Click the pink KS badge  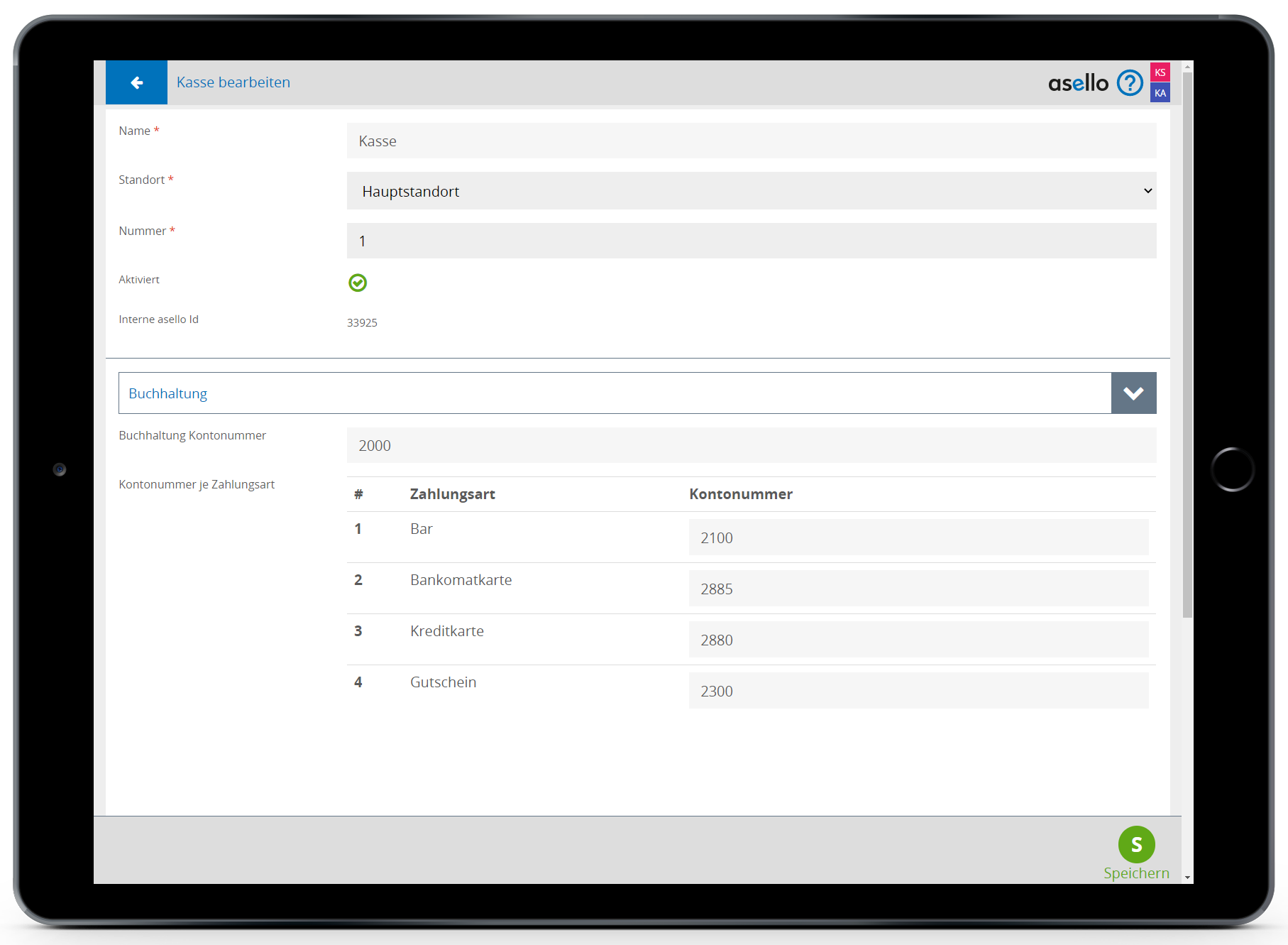1160,72
